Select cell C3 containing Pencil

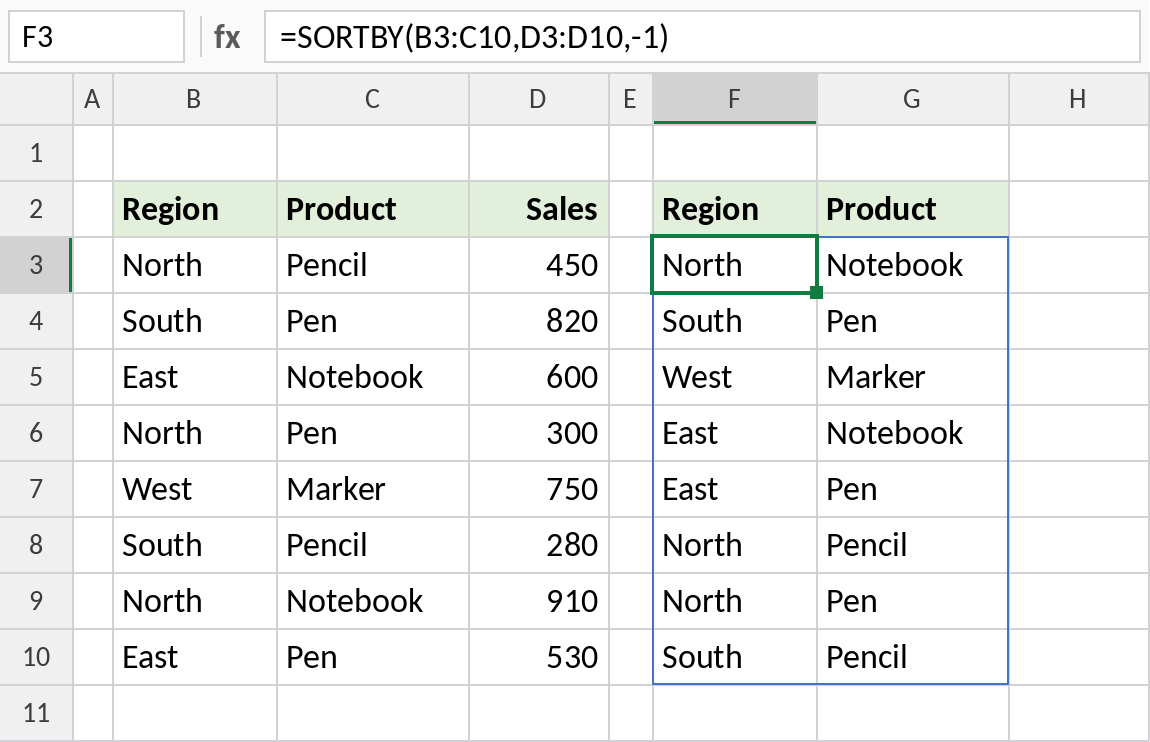tap(373, 265)
